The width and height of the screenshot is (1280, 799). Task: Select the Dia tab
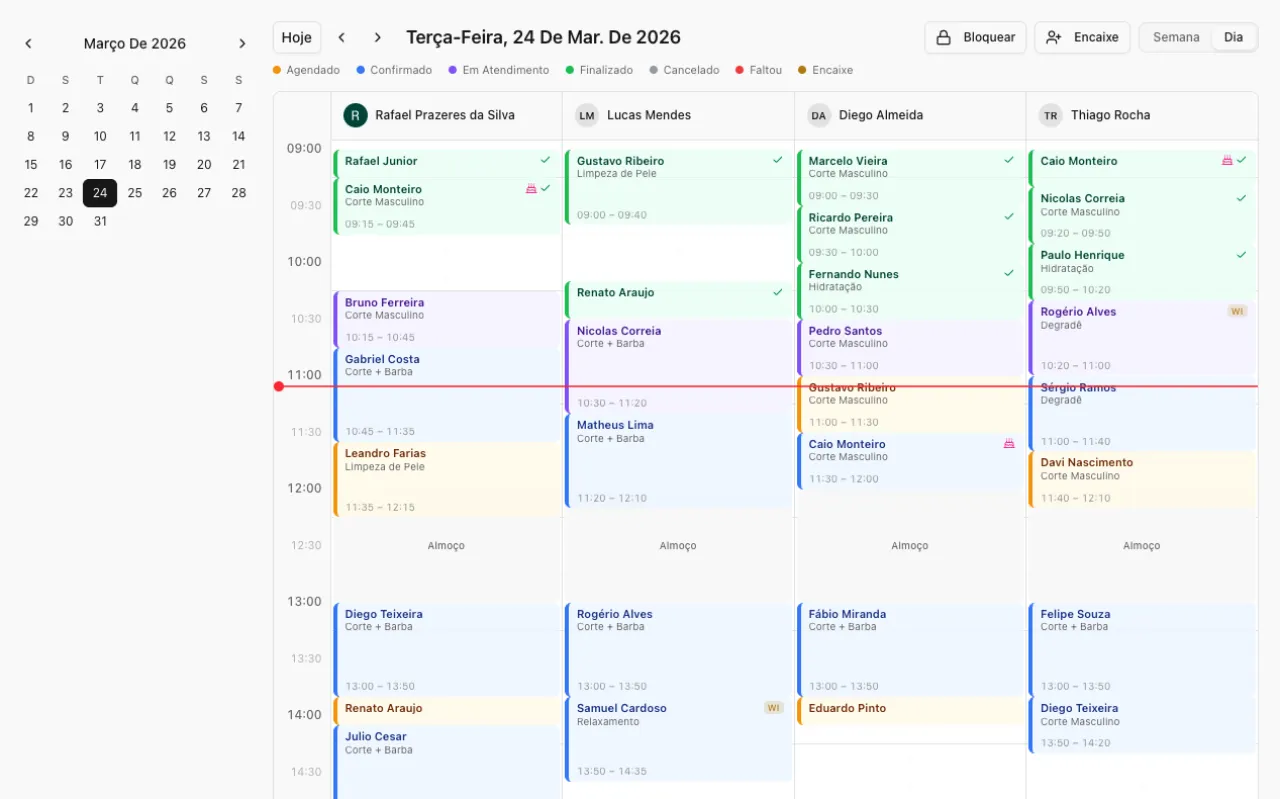[1233, 36]
